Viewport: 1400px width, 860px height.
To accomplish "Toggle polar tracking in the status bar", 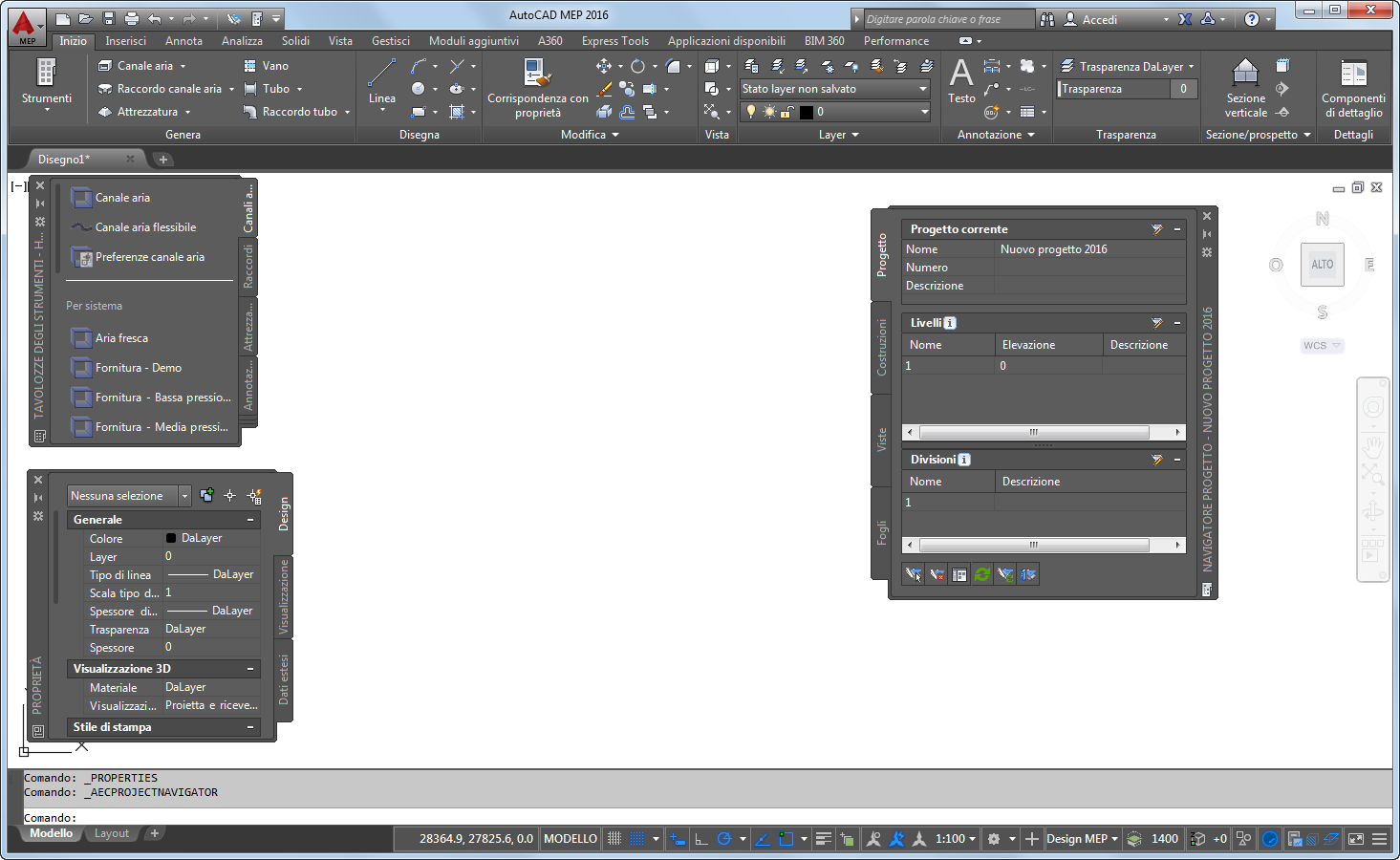I will [x=724, y=839].
